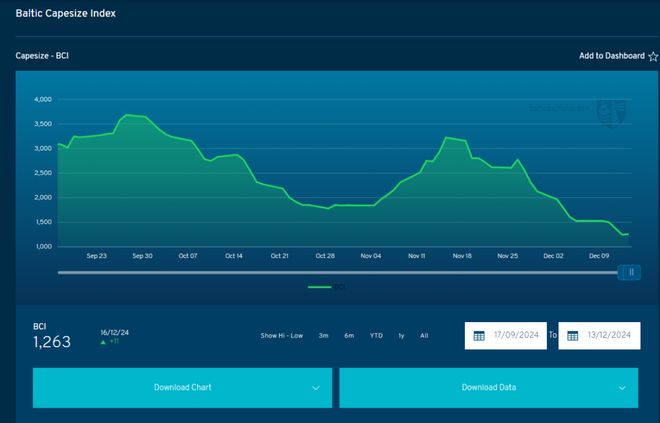Click the Download Chart button
660x423 pixels.
182,388
